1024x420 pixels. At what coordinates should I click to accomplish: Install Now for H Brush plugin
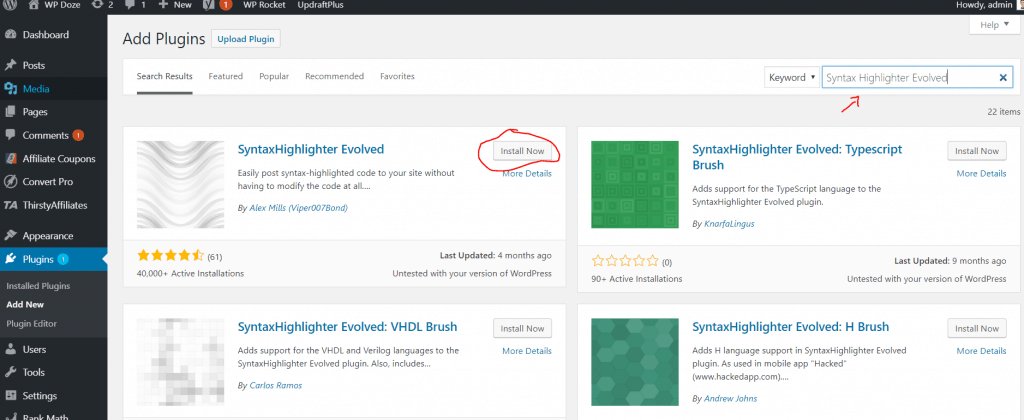tap(976, 329)
